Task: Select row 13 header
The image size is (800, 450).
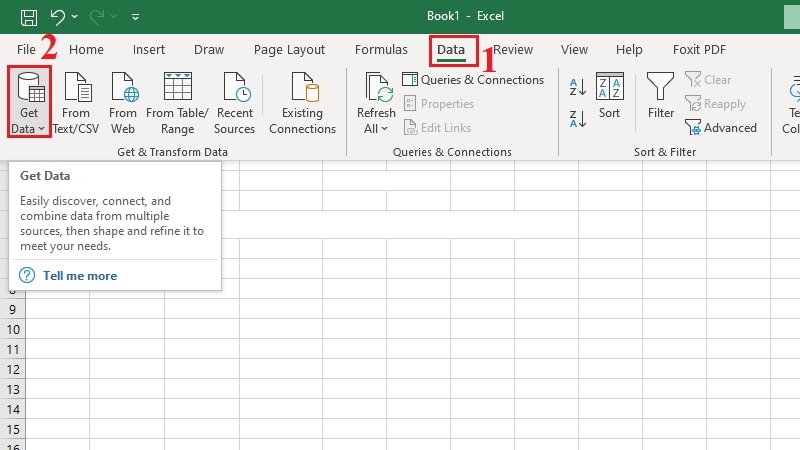Action: click(x=13, y=389)
